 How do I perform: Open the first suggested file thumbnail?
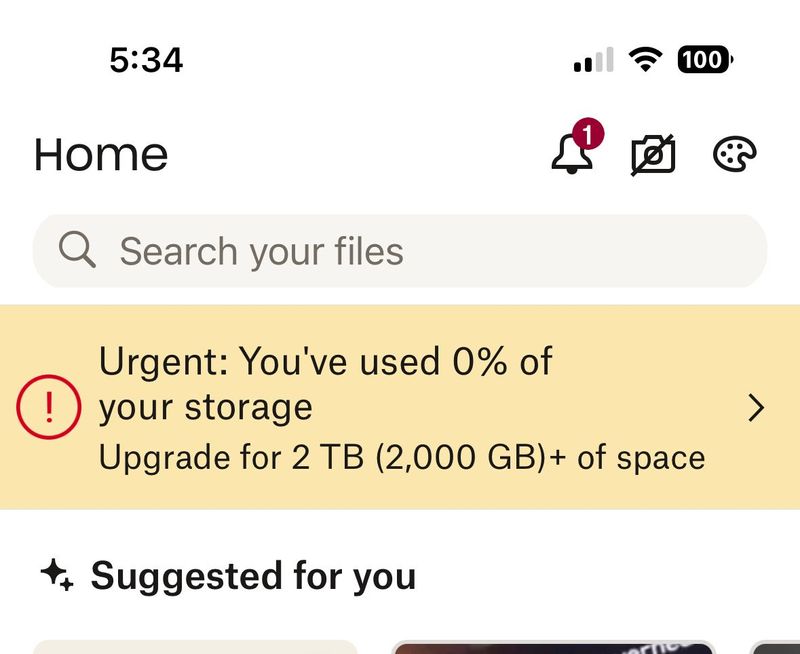195,646
